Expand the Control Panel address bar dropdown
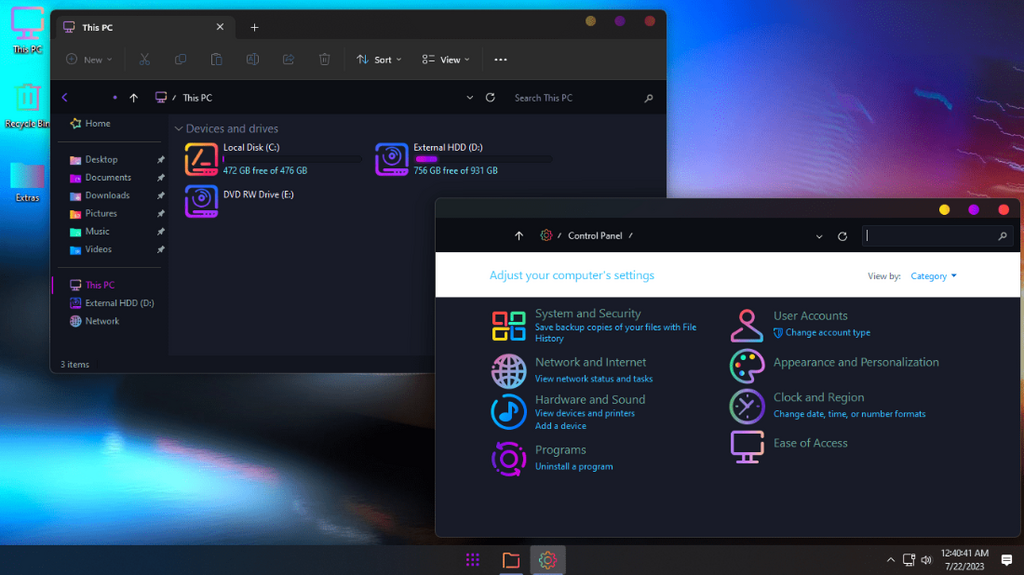Image resolution: width=1024 pixels, height=575 pixels. point(819,237)
